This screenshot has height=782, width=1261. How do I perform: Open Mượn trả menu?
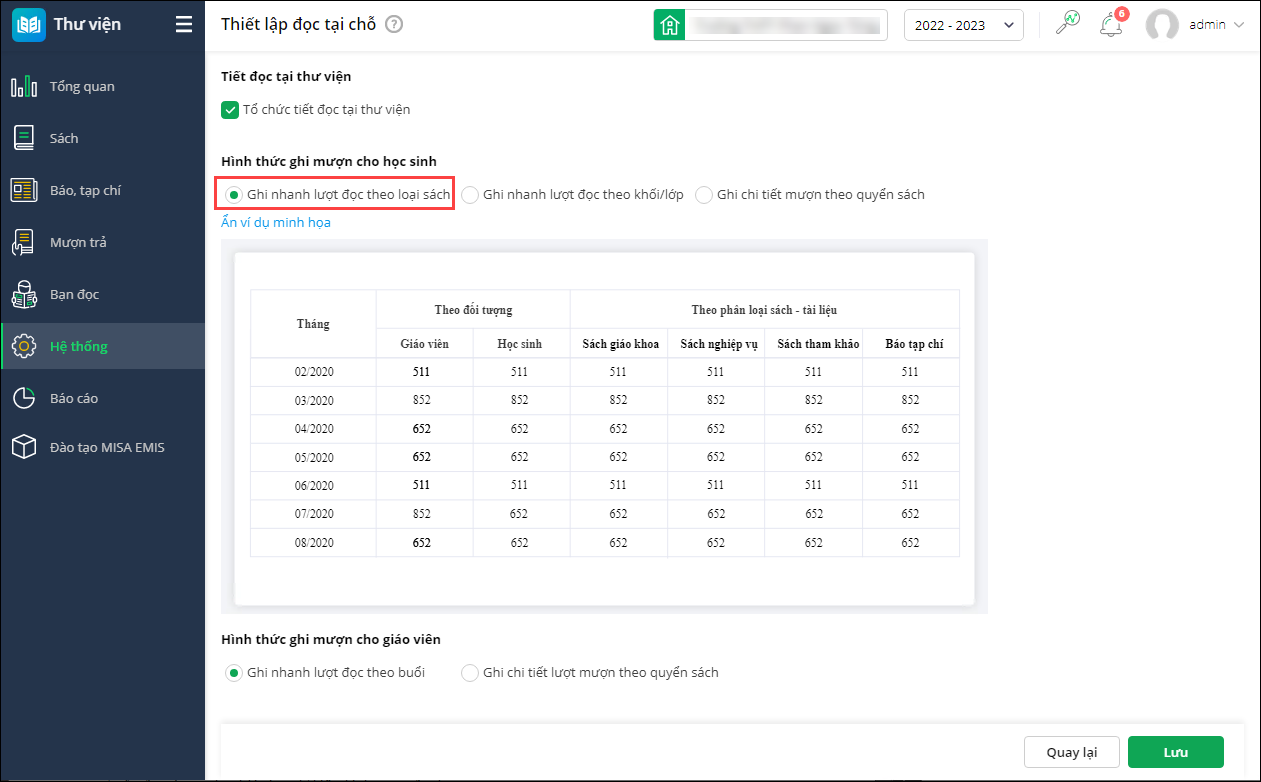(102, 242)
